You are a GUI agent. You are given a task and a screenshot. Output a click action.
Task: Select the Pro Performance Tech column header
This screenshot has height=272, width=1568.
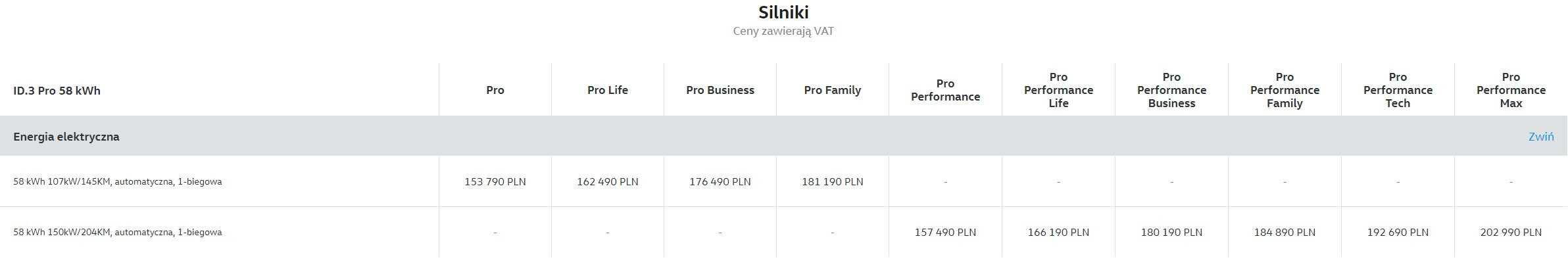(x=1398, y=90)
